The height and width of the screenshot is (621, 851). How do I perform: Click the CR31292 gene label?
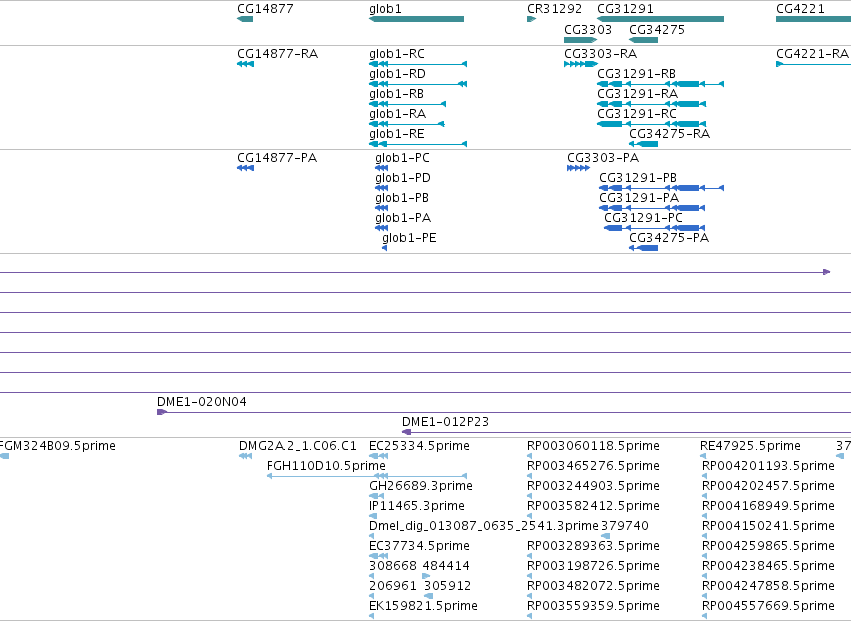554,9
